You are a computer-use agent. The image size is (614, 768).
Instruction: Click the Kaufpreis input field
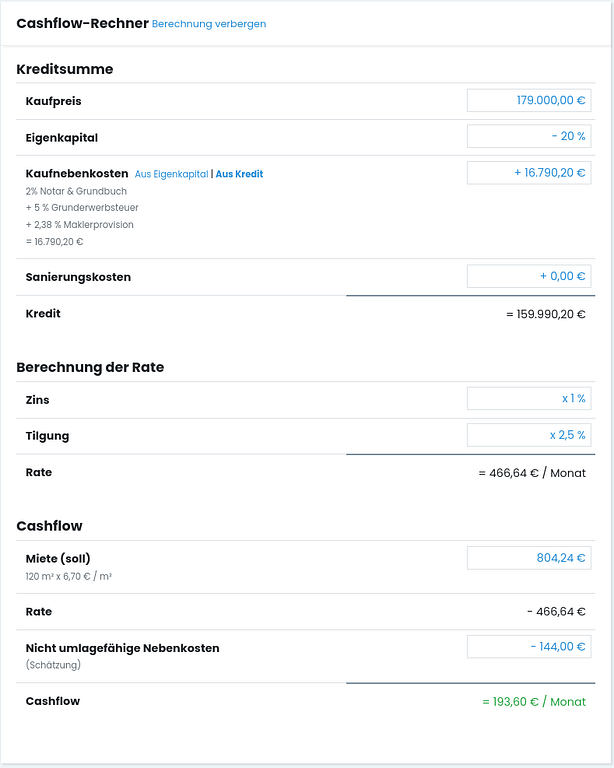click(x=528, y=101)
